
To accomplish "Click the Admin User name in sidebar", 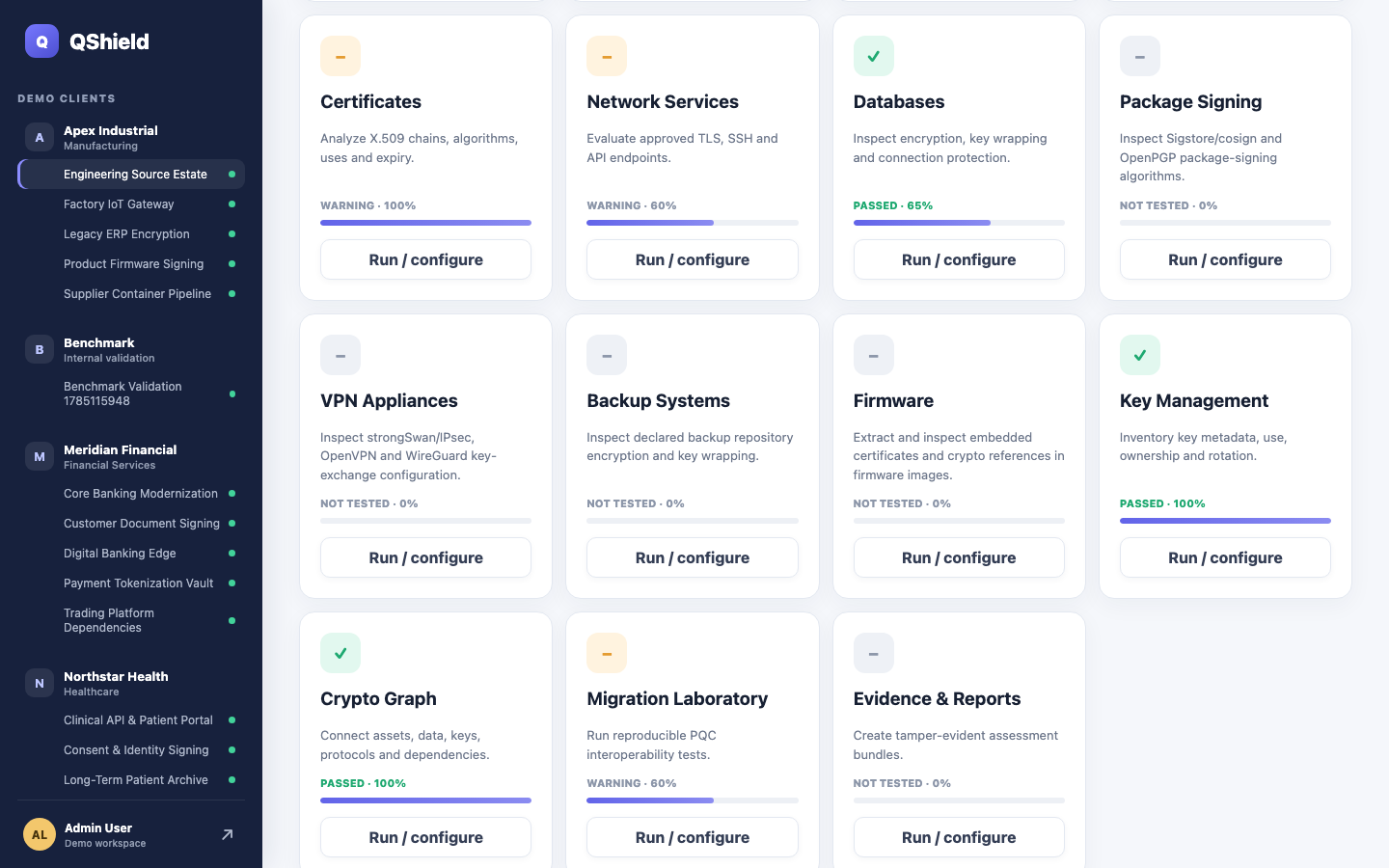I will point(98,827).
